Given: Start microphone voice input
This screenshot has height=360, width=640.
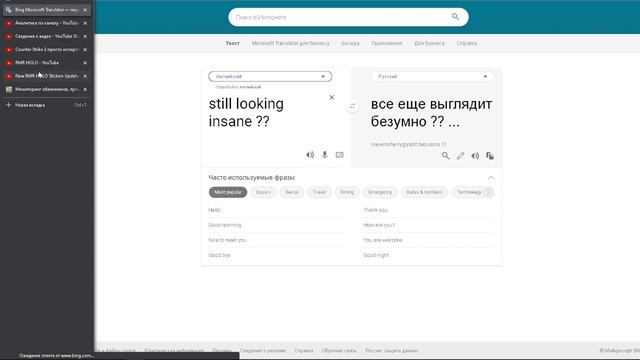Looking at the screenshot, I should point(324,155).
